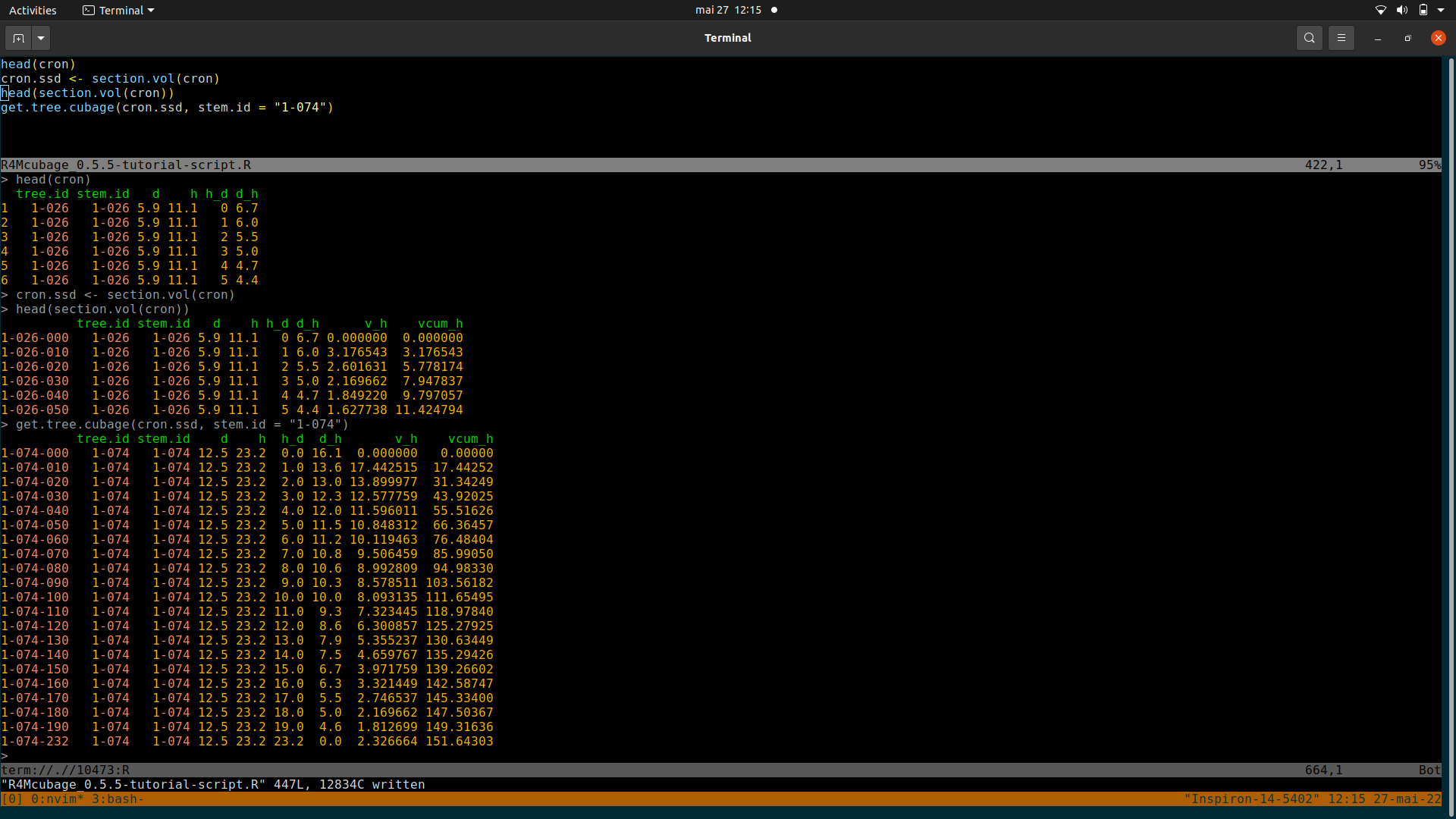Open a new terminal tab icon
The width and height of the screenshot is (1456, 819).
[x=19, y=38]
